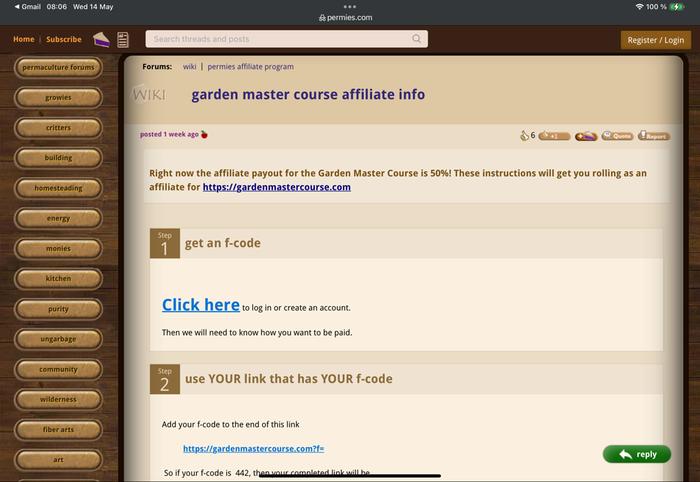700x482 pixels.
Task: Open the permies affiliate program breadcrumb
Action: pyautogui.click(x=250, y=67)
